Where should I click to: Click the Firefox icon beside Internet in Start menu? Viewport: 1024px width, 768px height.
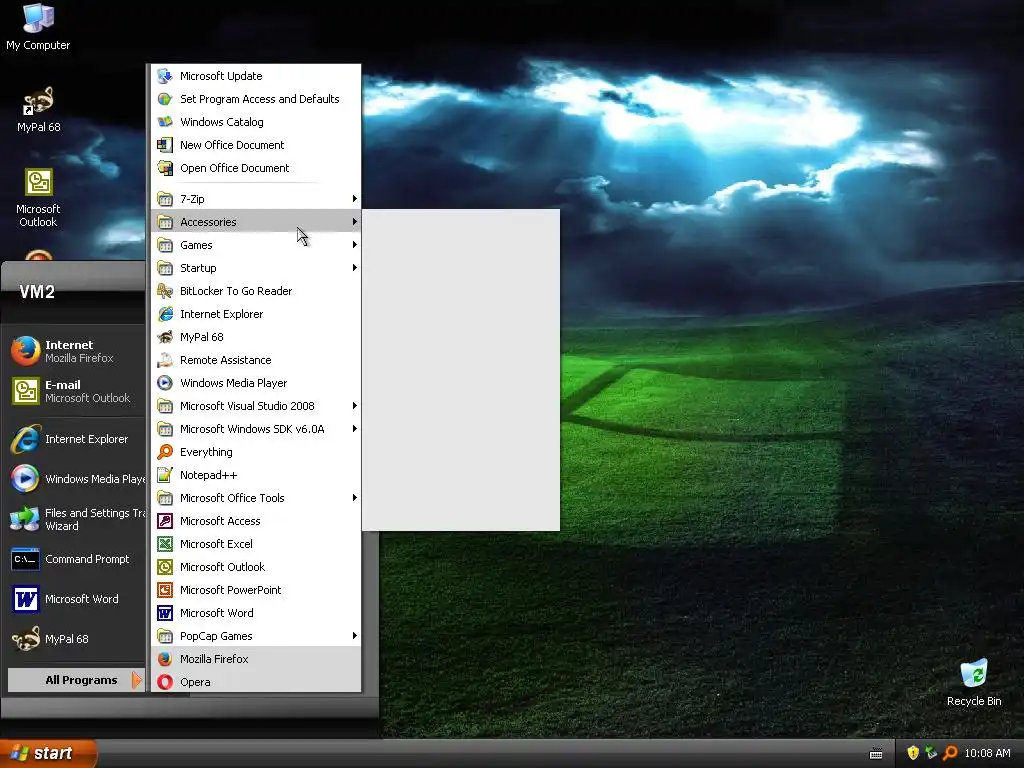[x=25, y=351]
